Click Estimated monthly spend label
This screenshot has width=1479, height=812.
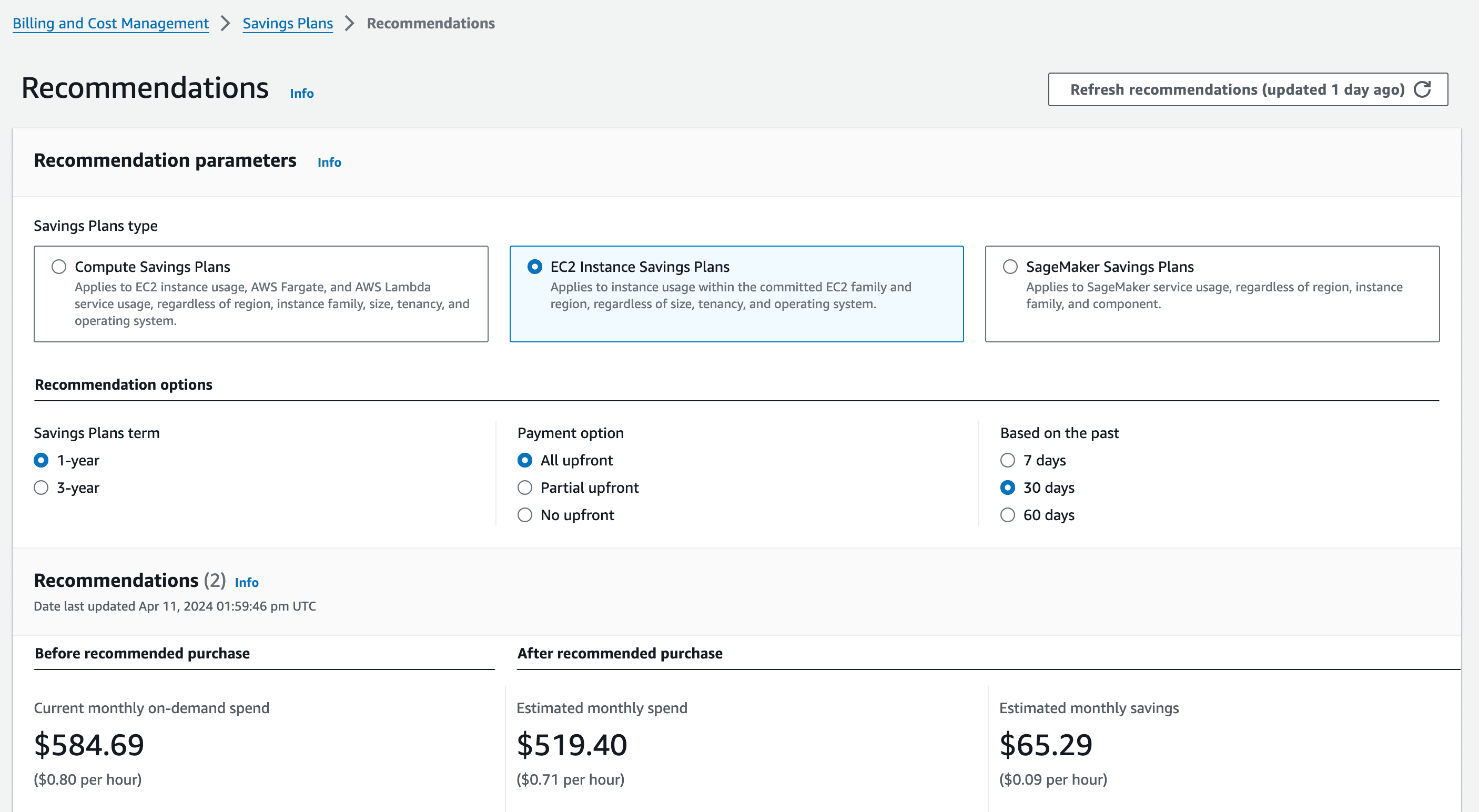(x=602, y=708)
